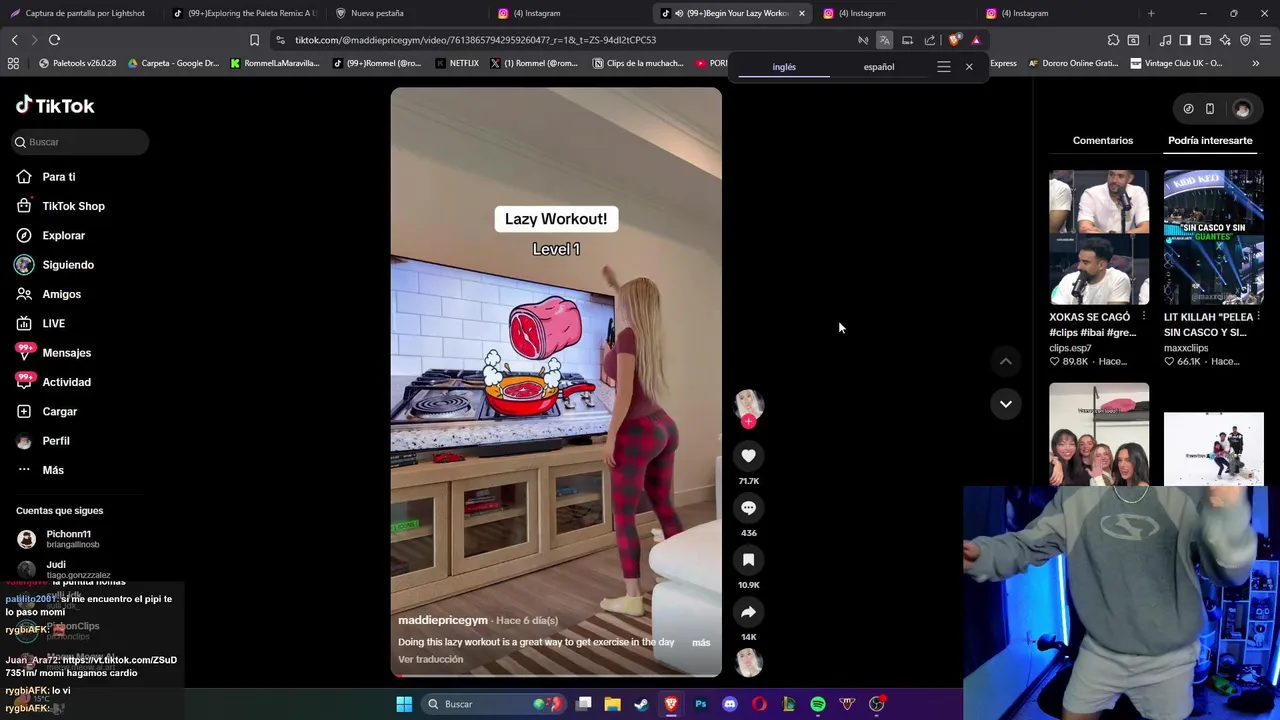Open the maxxclips channel link
Screen dimensions: 1280x720
tap(1186, 348)
